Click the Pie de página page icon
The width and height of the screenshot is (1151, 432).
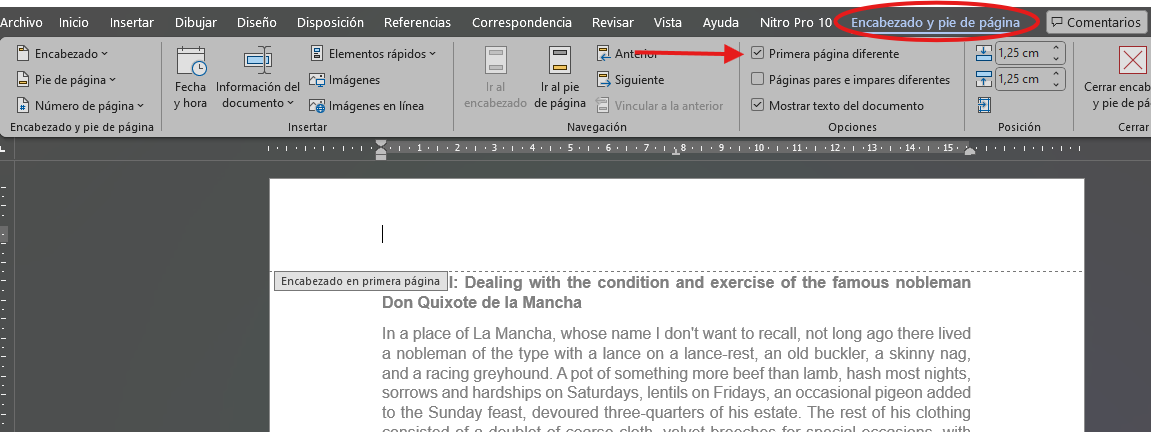coord(23,79)
